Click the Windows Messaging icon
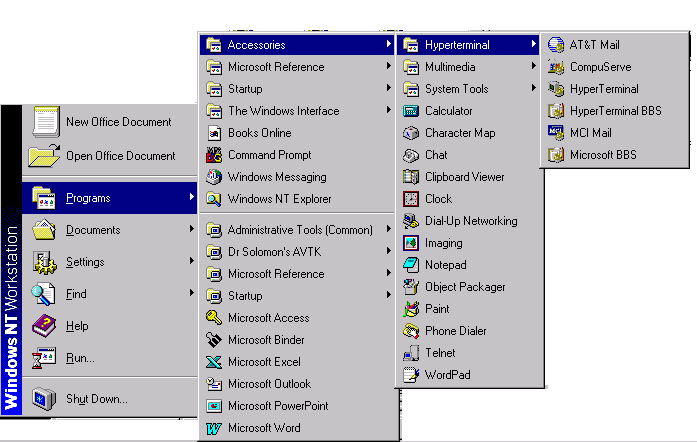The image size is (697, 442). pos(214,177)
